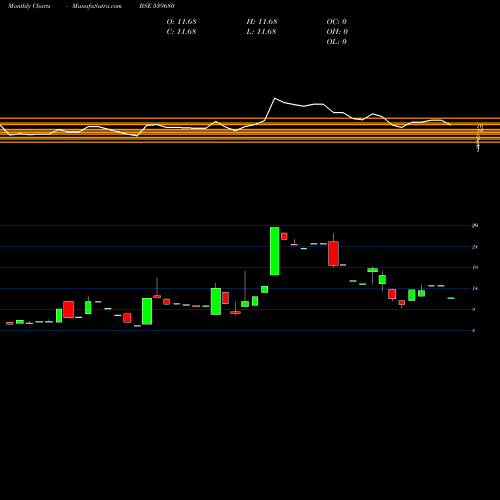
Task: Open the MunafaSutra.com link in header
Action: tap(97, 6)
